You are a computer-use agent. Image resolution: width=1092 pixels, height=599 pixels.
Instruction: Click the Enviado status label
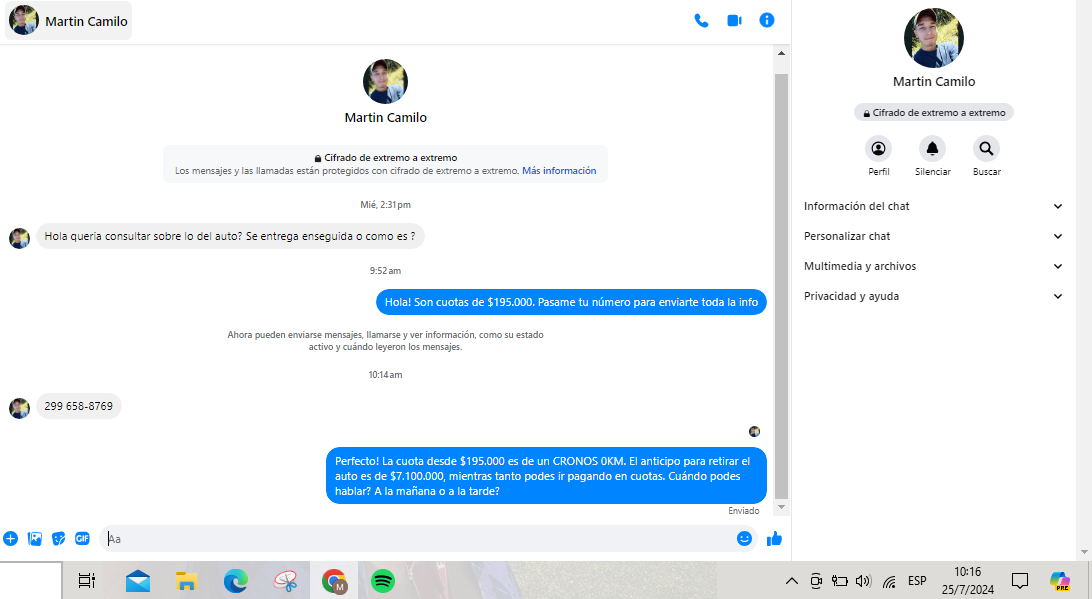(744, 511)
